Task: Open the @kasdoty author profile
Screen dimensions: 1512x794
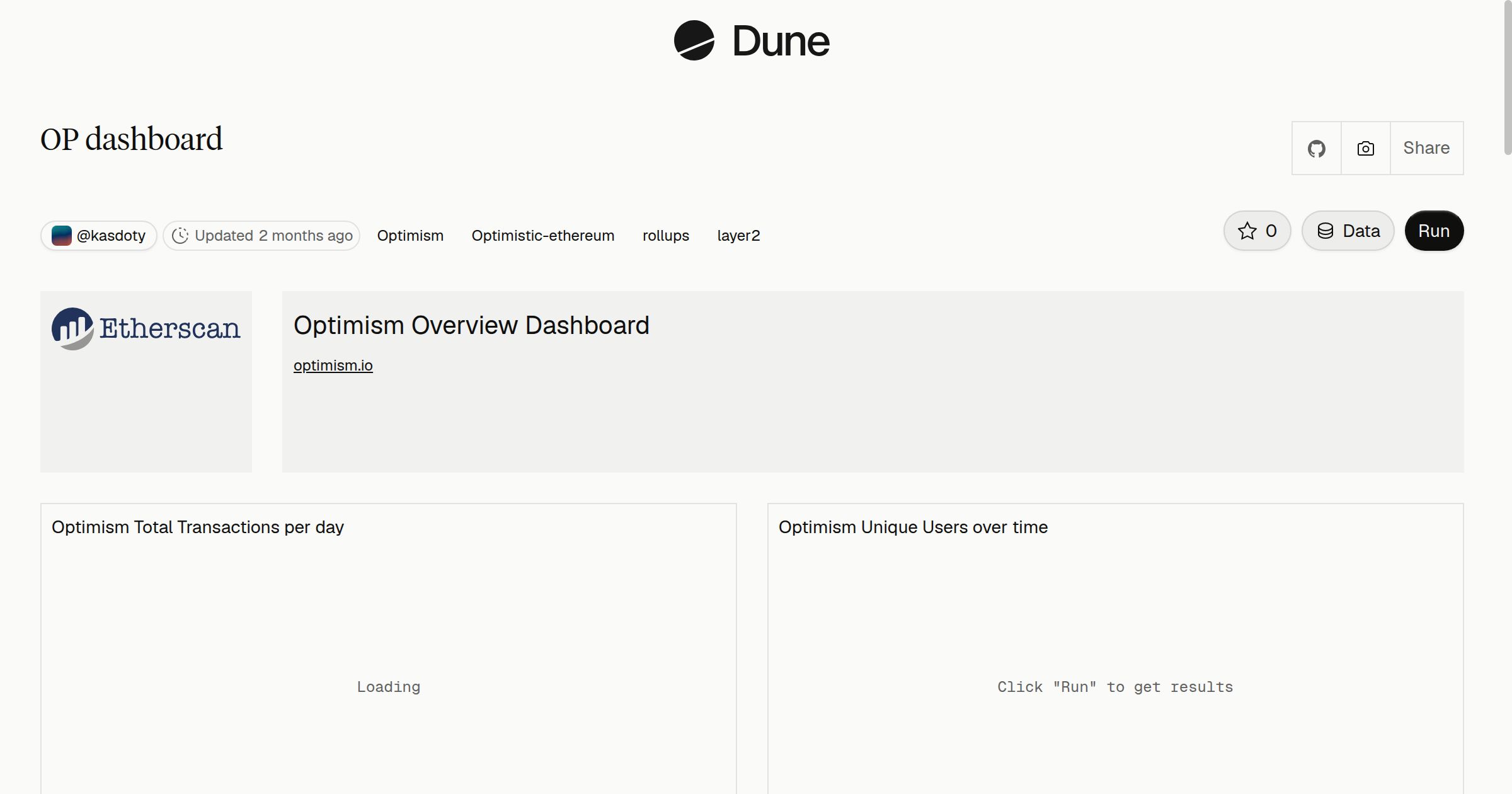Action: pyautogui.click(x=99, y=236)
